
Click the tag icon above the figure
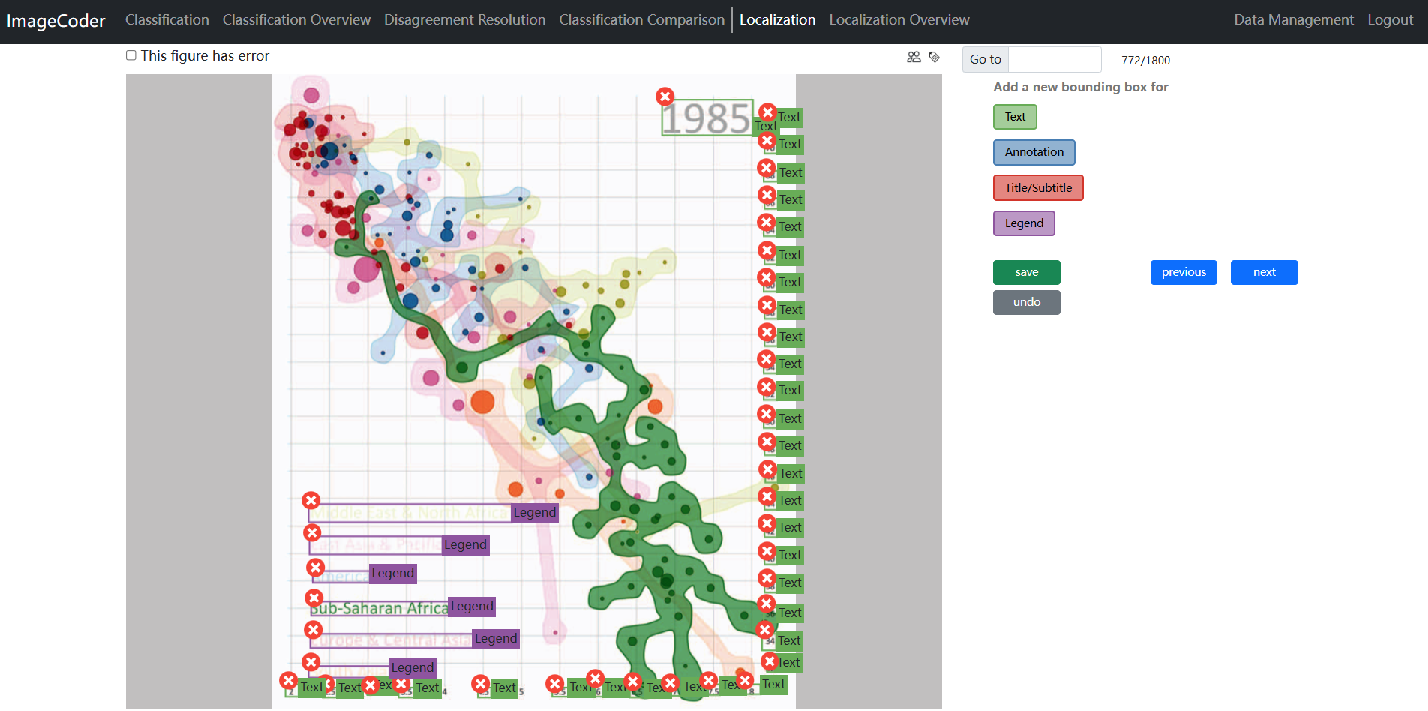point(934,57)
